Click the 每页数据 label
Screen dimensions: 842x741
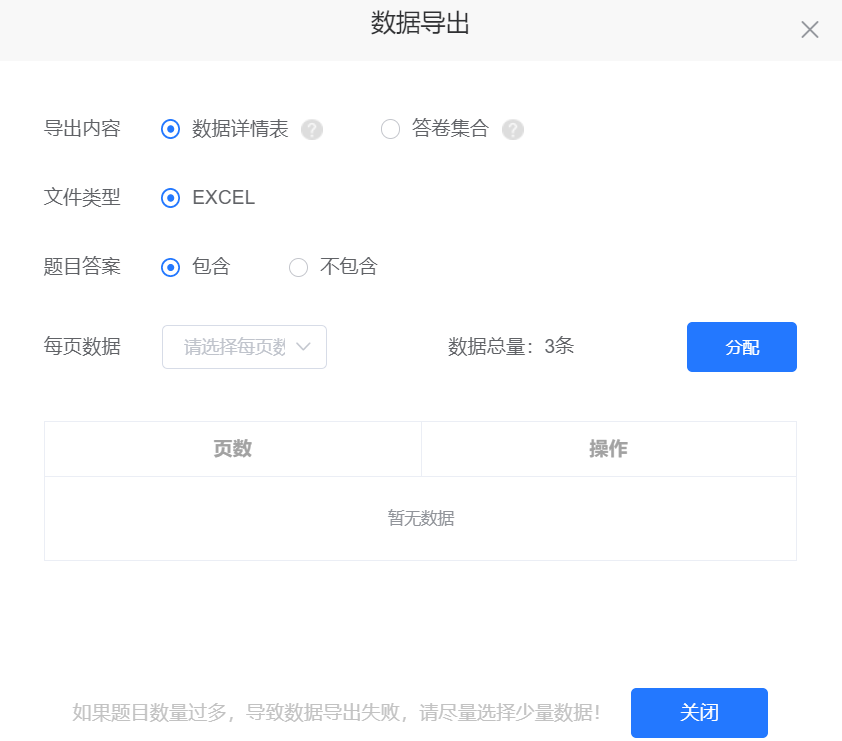click(x=82, y=346)
